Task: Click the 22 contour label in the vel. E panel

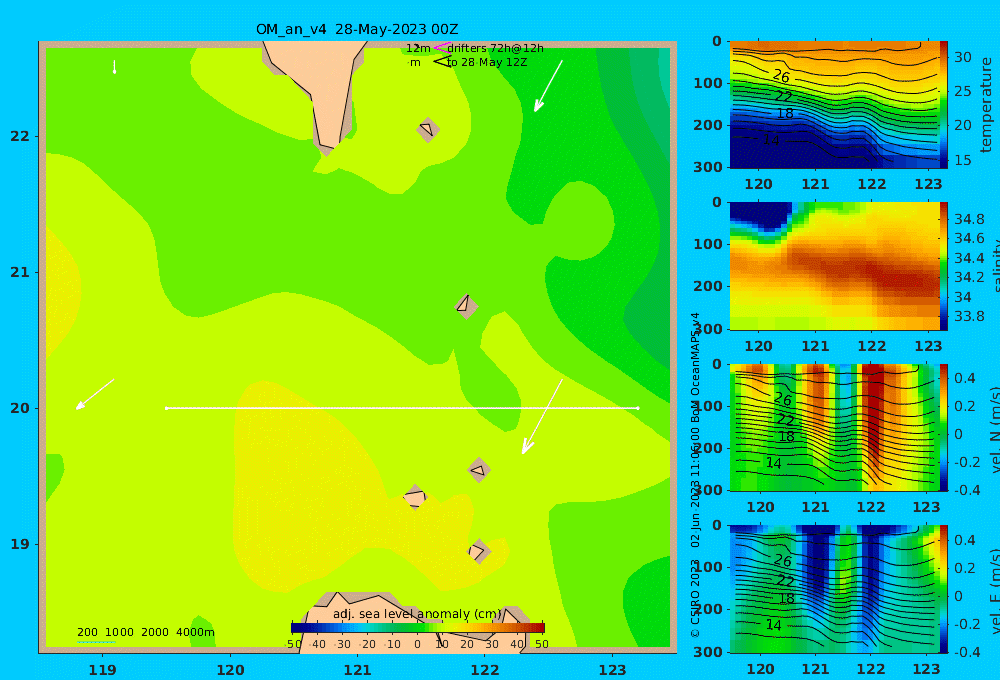Action: pos(785,581)
